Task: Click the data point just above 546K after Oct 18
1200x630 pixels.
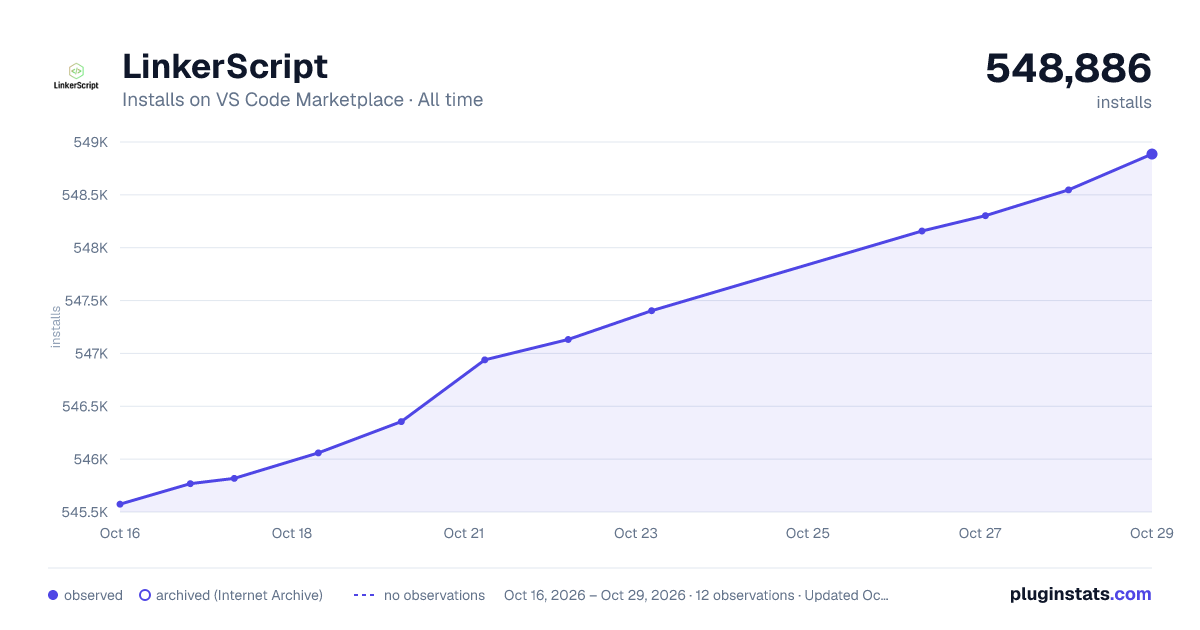Action: click(318, 453)
